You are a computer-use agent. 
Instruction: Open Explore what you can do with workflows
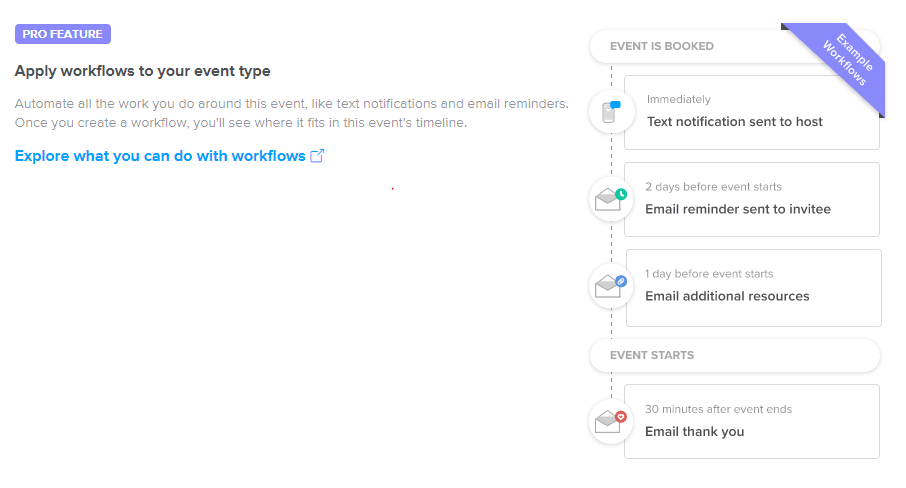click(x=160, y=156)
